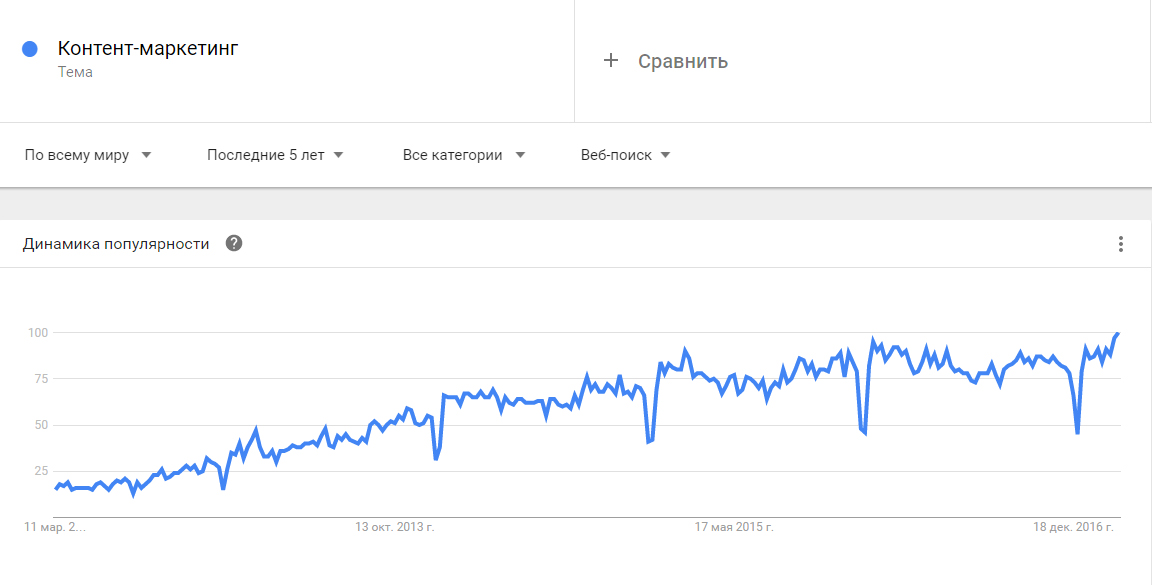The height and width of the screenshot is (585, 1152).
Task: Open the По всему миру region dropdown
Action: tap(88, 155)
